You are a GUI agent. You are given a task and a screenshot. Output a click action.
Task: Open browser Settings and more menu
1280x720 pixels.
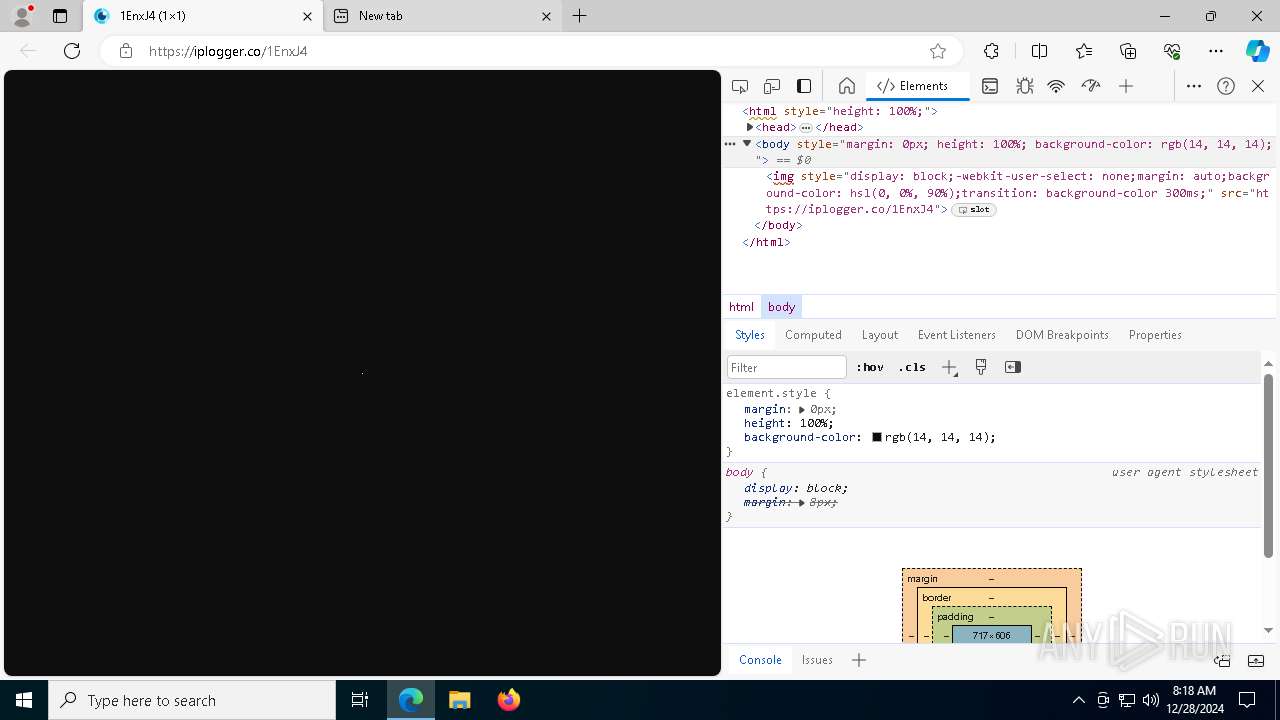coord(1216,51)
